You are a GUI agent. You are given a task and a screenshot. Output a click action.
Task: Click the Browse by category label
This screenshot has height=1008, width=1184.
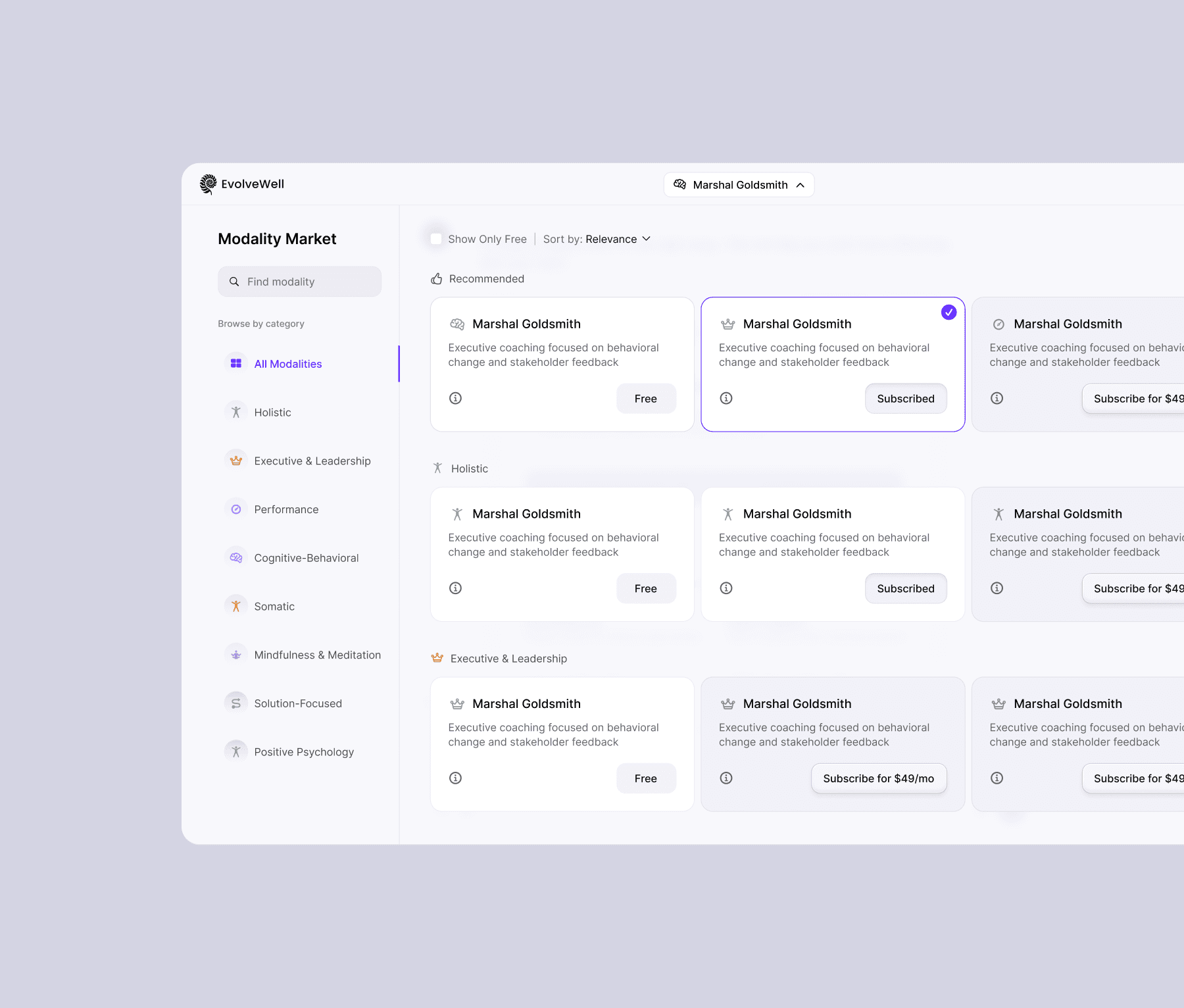coord(261,324)
